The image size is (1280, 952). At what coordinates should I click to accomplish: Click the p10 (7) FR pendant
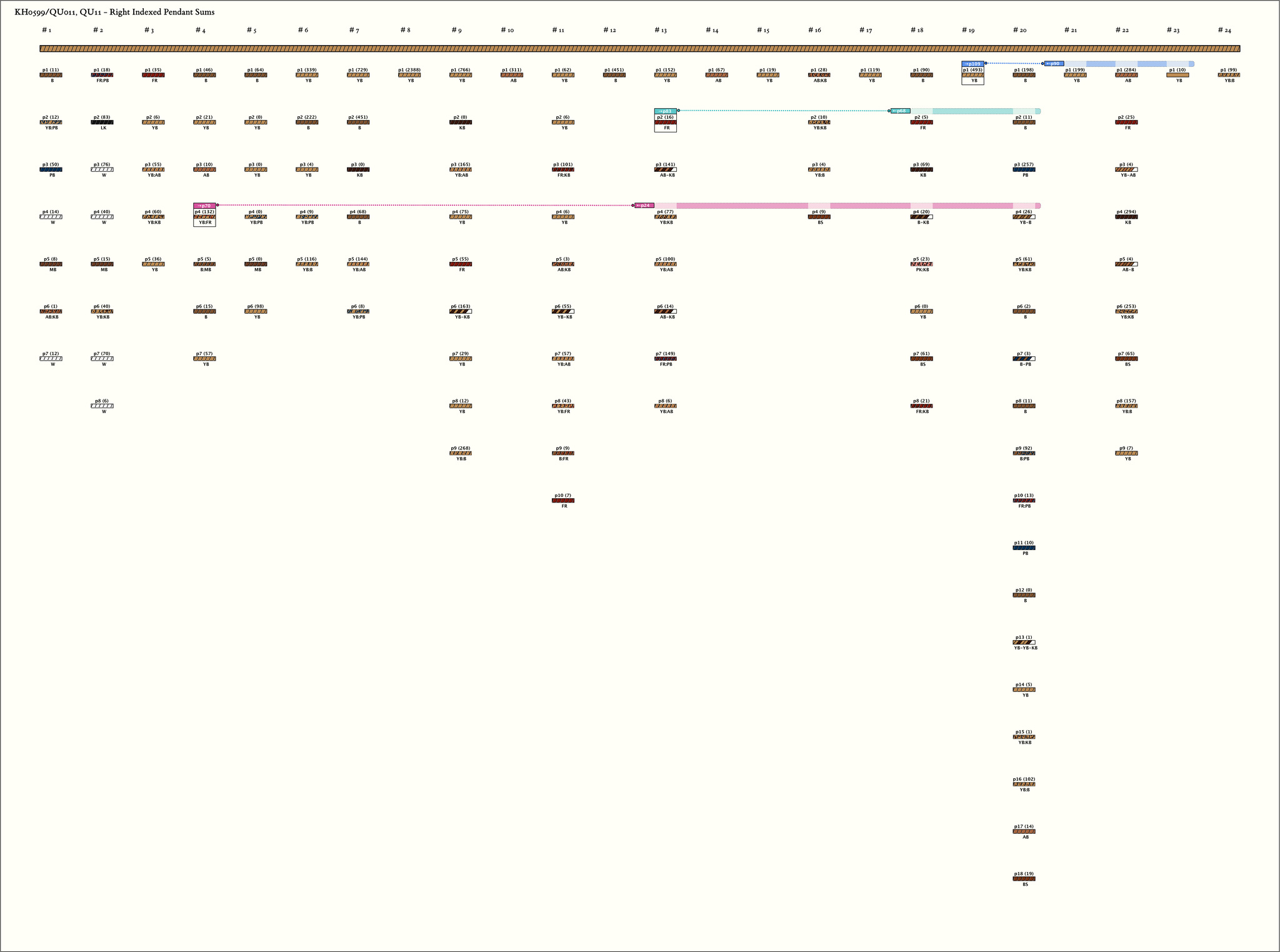[563, 501]
